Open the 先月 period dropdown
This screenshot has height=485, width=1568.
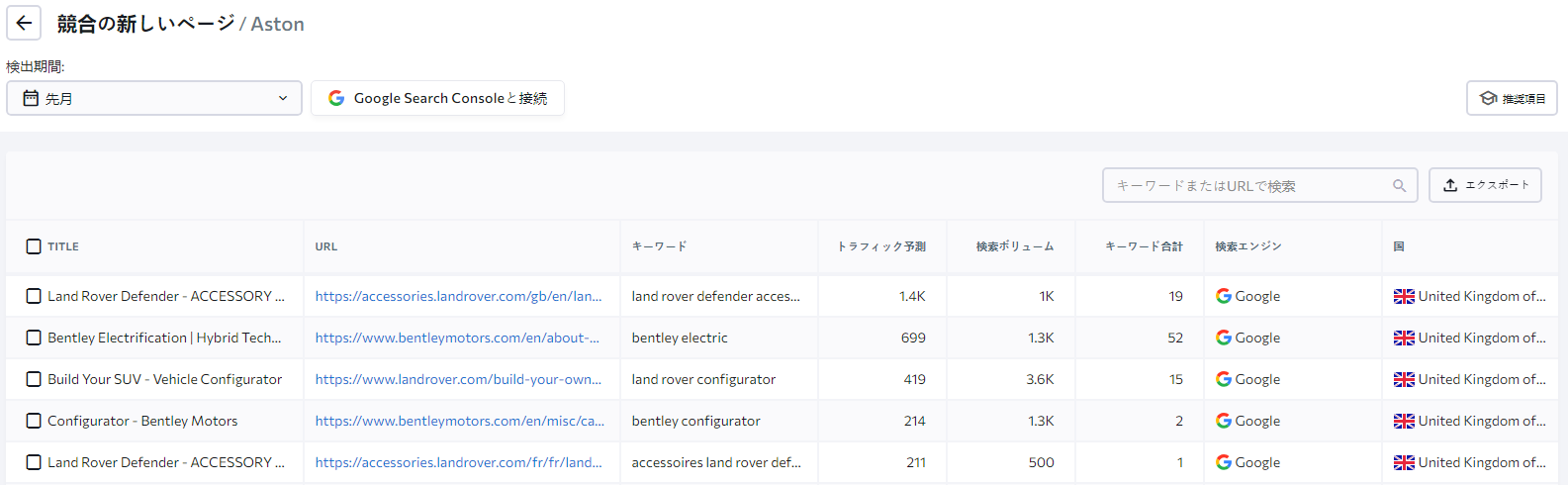(x=154, y=98)
